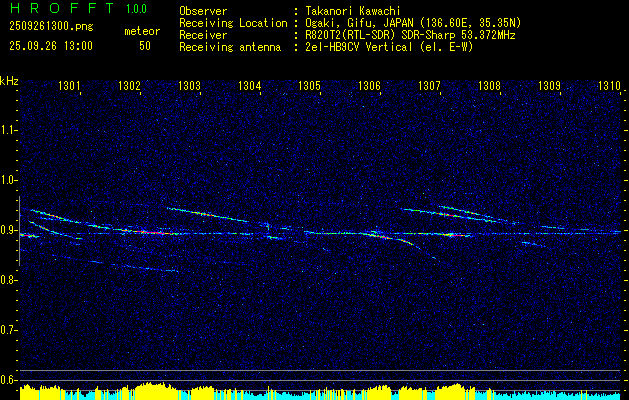Click the version number 1.0.0

pyautogui.click(x=136, y=9)
